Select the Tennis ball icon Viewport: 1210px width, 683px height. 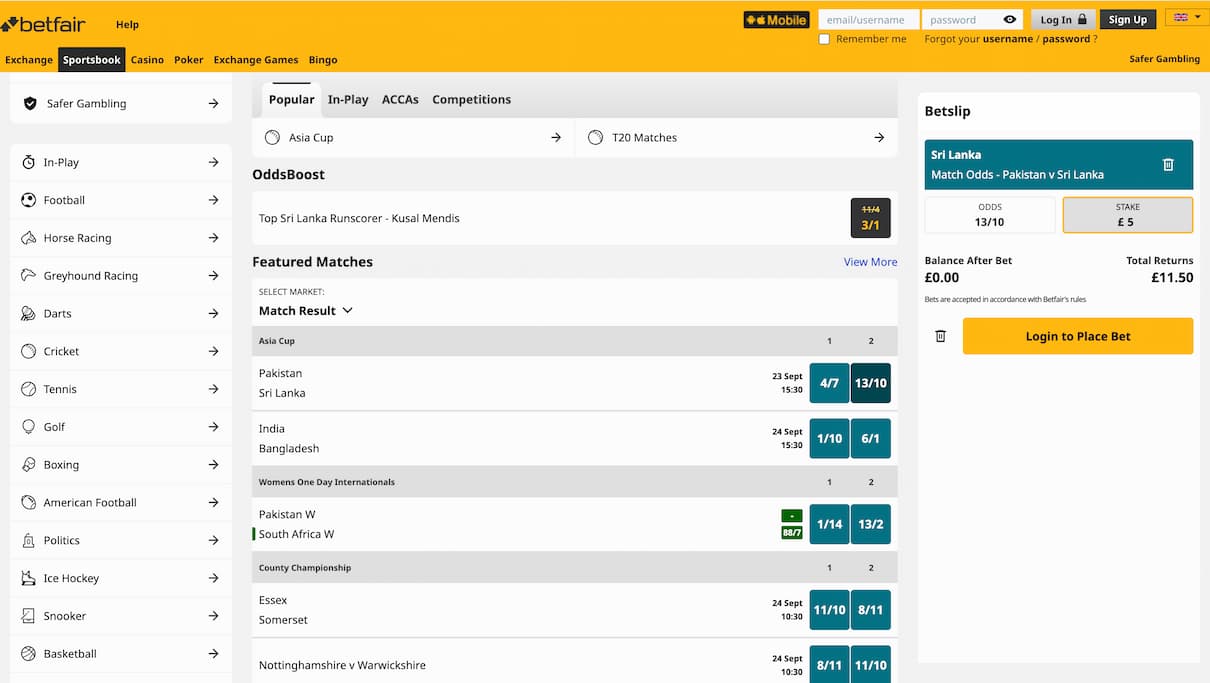(x=28, y=389)
